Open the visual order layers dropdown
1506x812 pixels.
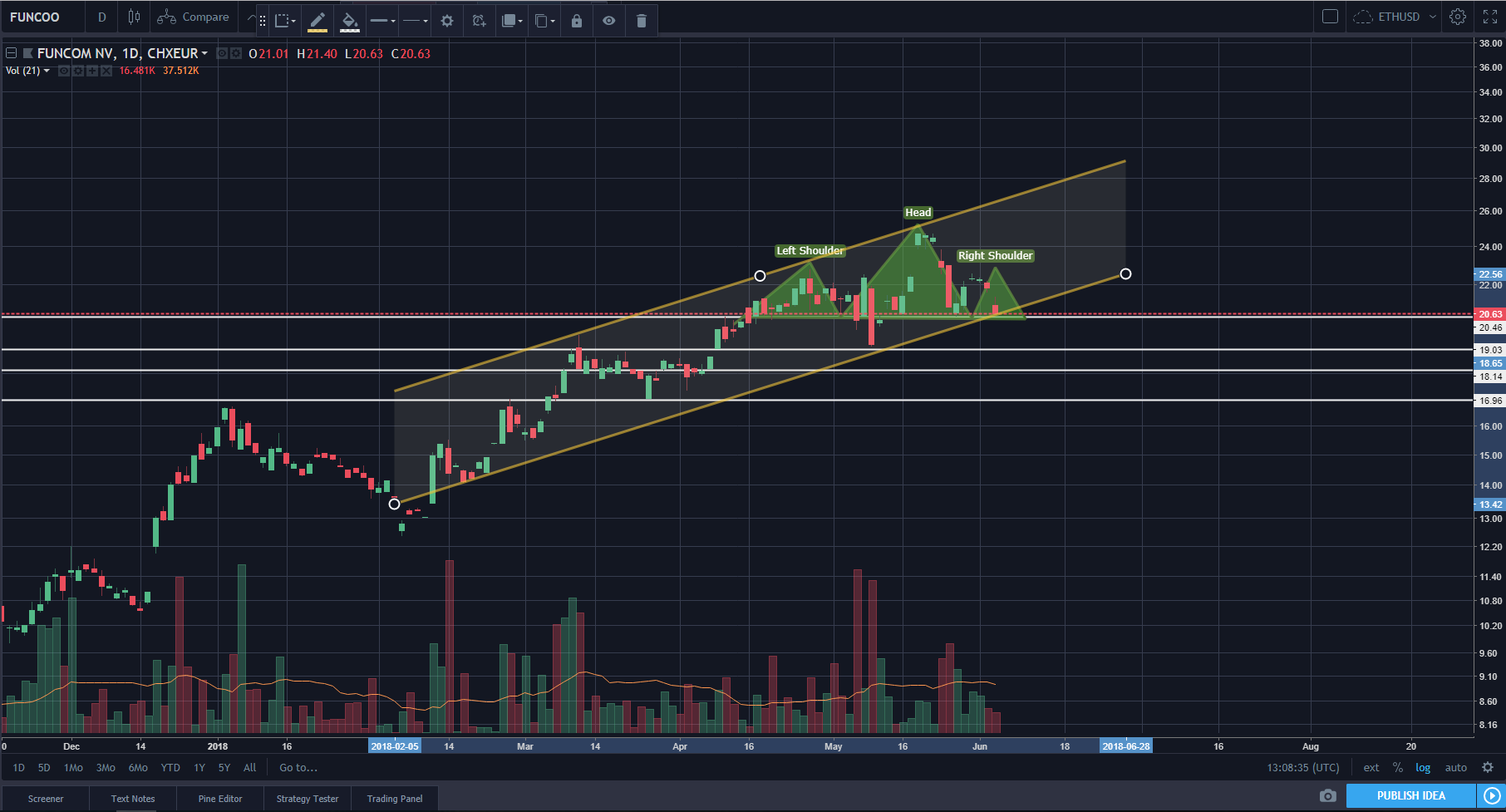click(512, 21)
